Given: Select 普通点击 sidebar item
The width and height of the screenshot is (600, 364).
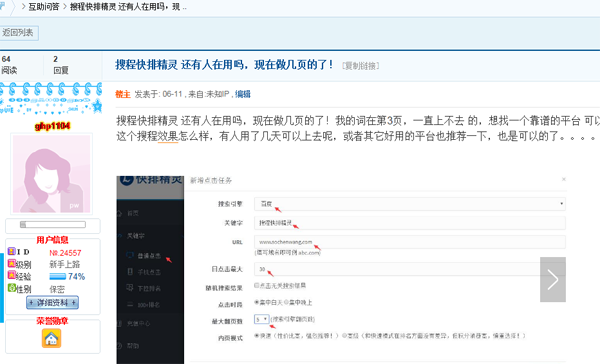Looking at the screenshot, I should click(x=149, y=256).
